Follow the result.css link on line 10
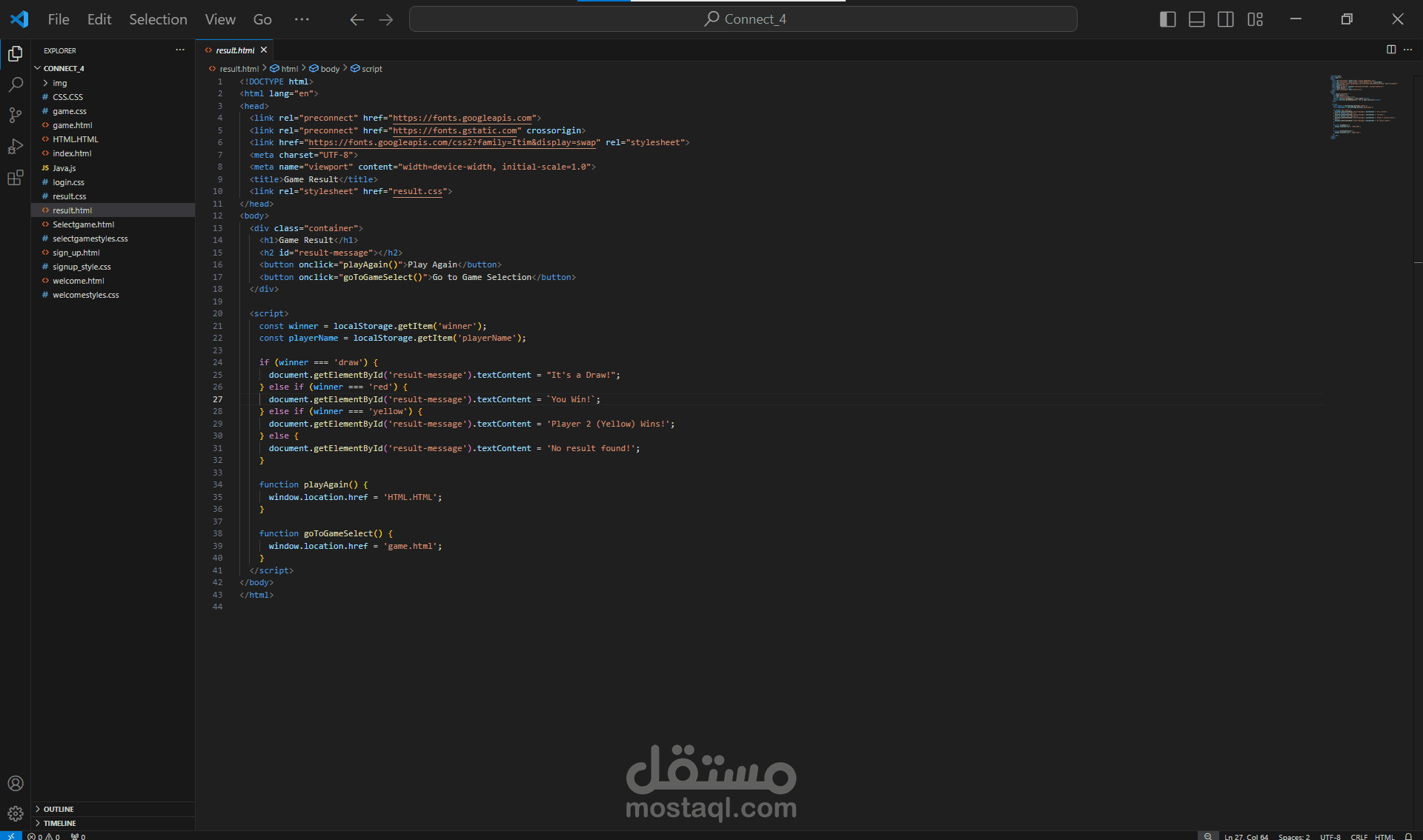The image size is (1423, 840). [x=417, y=192]
